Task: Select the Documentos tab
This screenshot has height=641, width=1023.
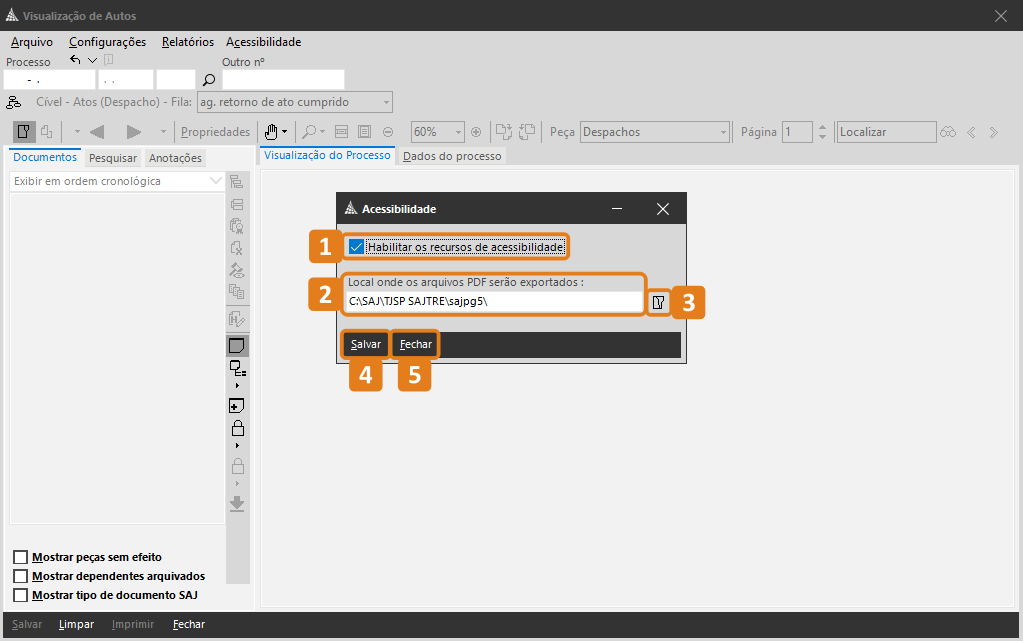Action: pyautogui.click(x=45, y=157)
